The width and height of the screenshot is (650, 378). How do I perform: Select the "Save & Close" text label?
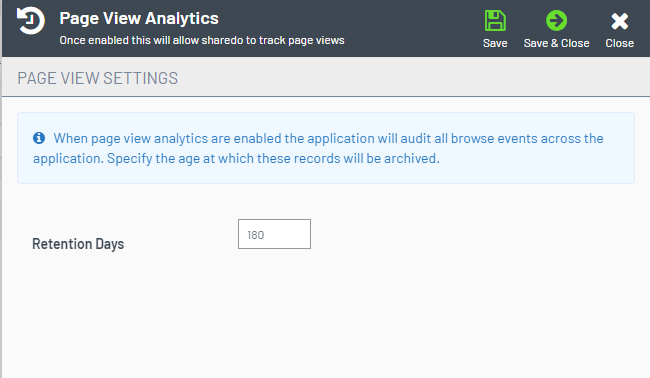(556, 43)
